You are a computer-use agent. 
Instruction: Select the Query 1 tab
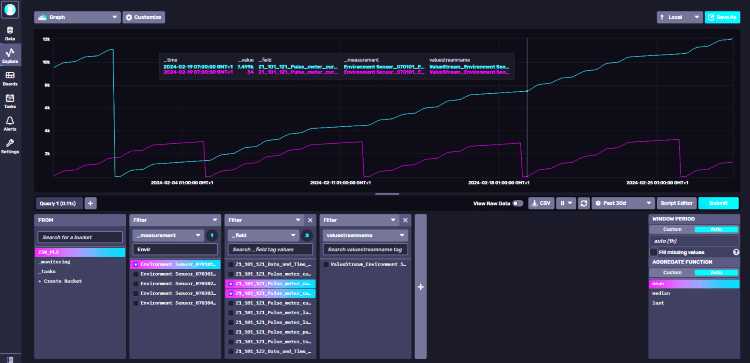(x=59, y=203)
